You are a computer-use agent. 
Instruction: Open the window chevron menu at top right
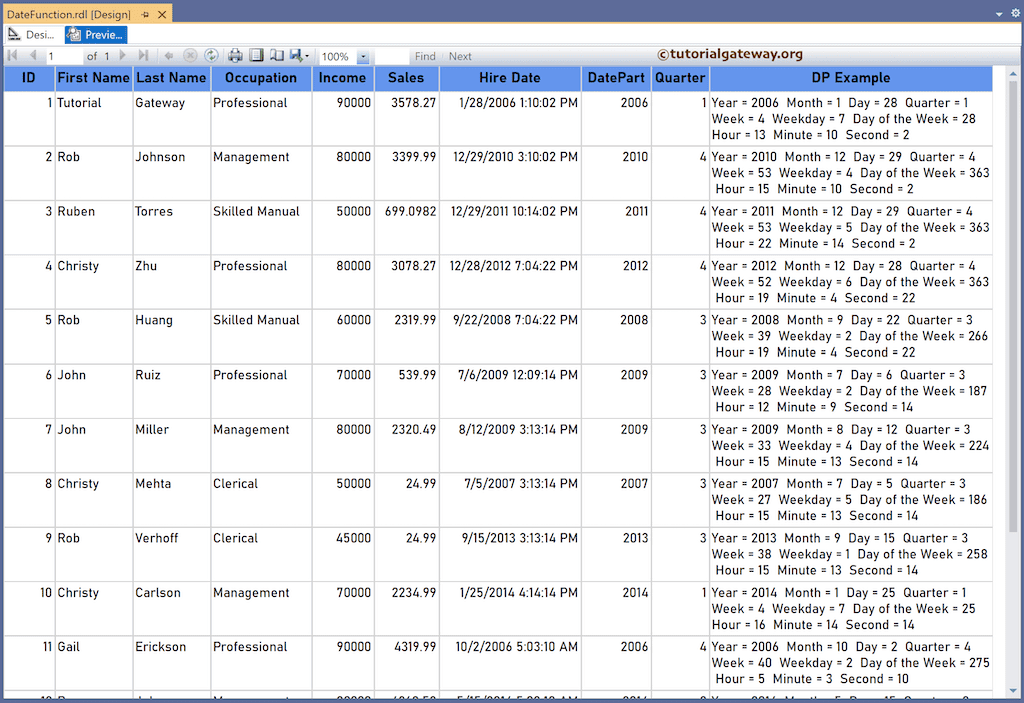997,13
